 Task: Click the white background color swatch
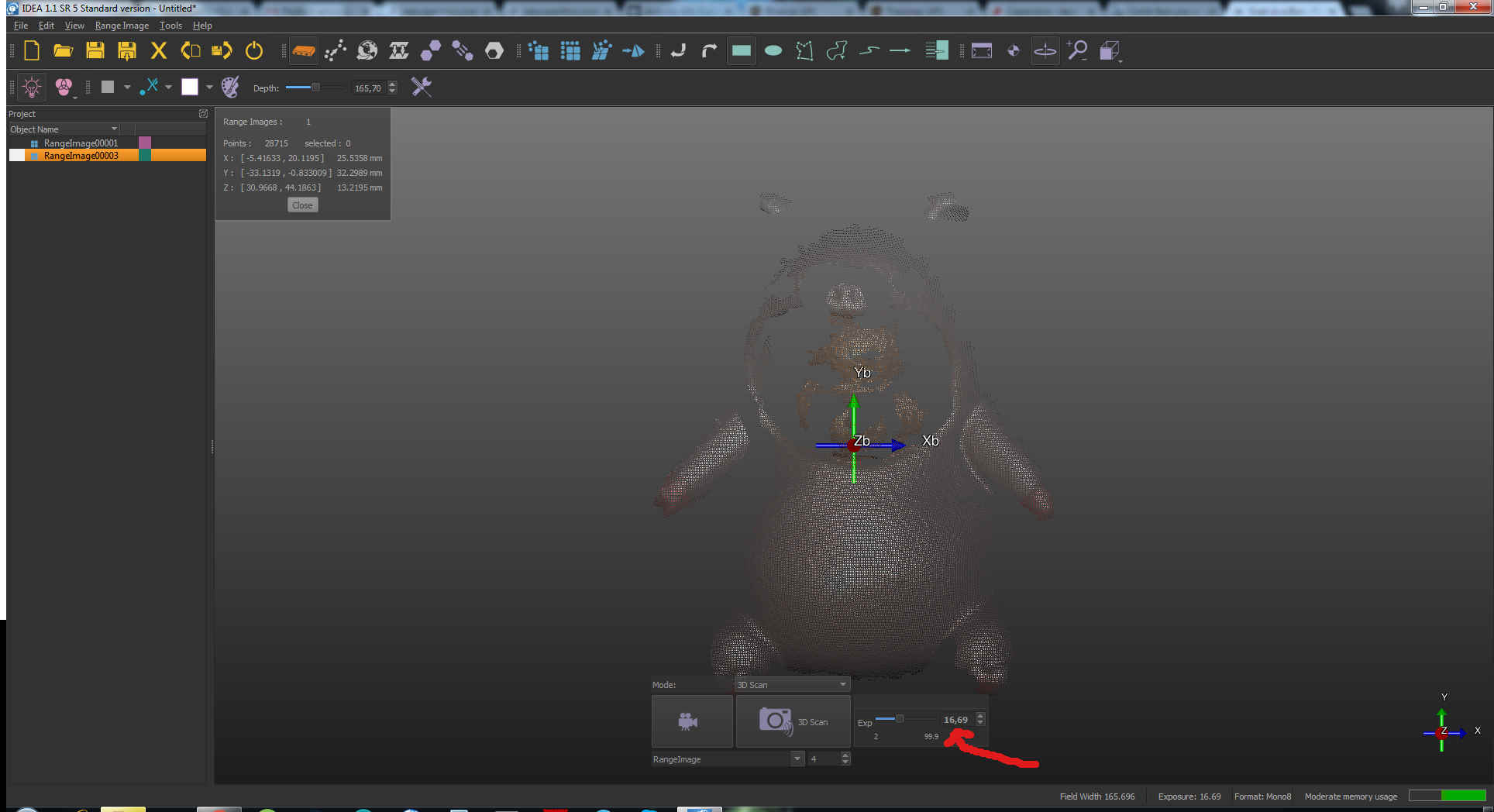(x=190, y=87)
